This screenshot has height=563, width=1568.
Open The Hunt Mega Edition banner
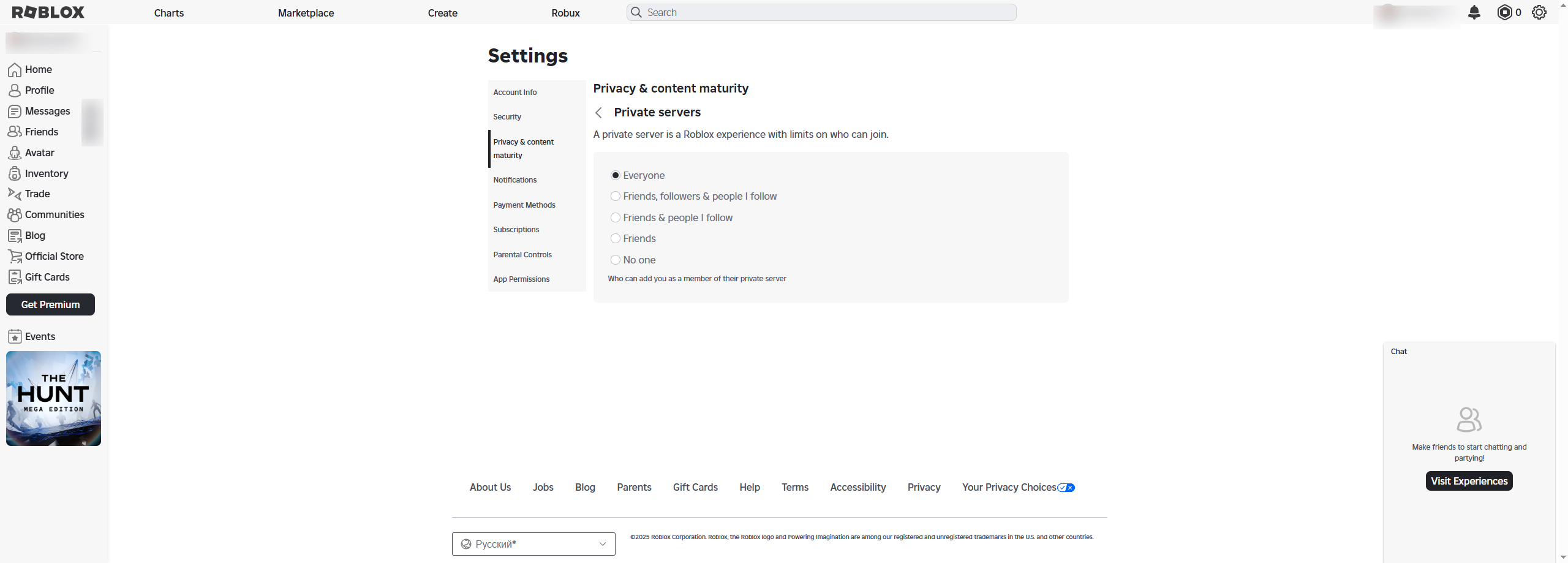pos(53,398)
